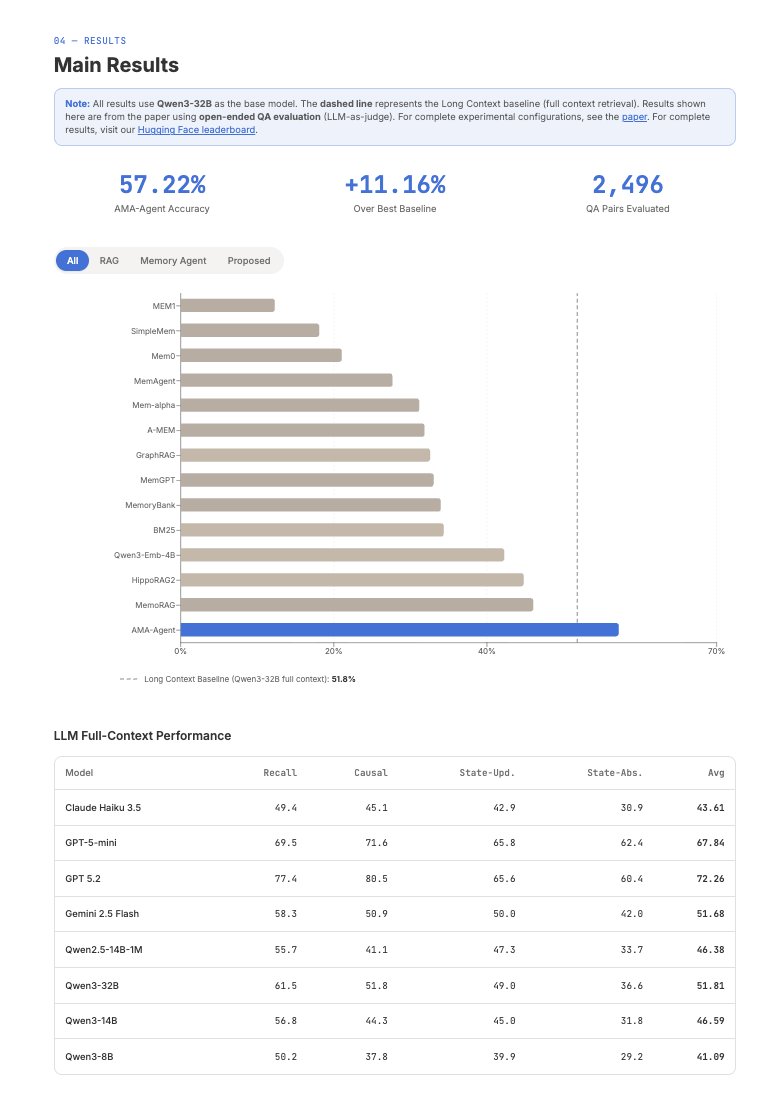This screenshot has height=1118, width=776.
Task: Select the All filter tab
Action: point(72,261)
